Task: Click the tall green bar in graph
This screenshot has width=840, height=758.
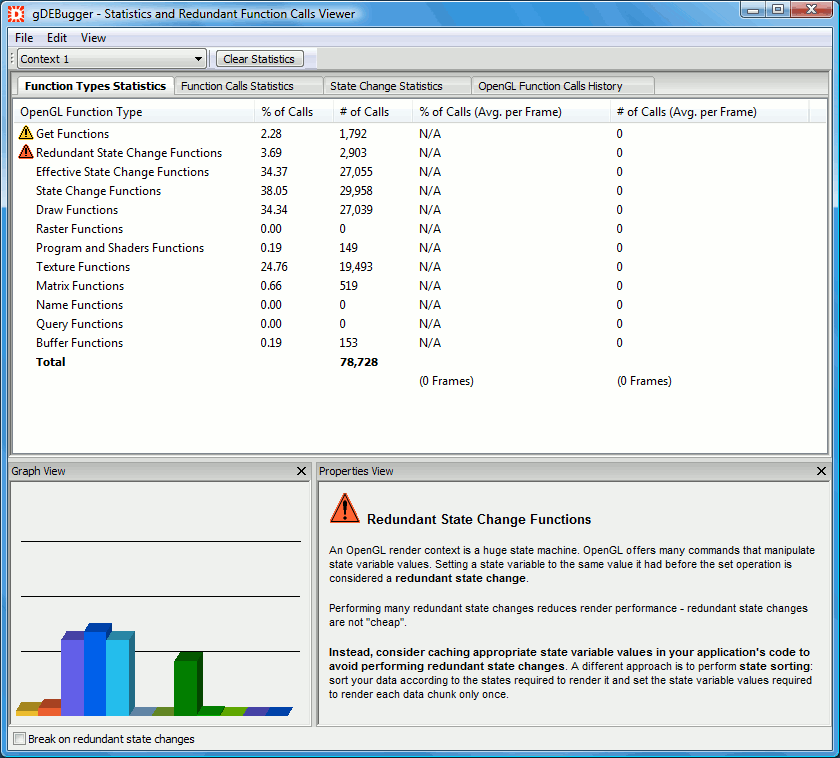Action: pos(186,684)
